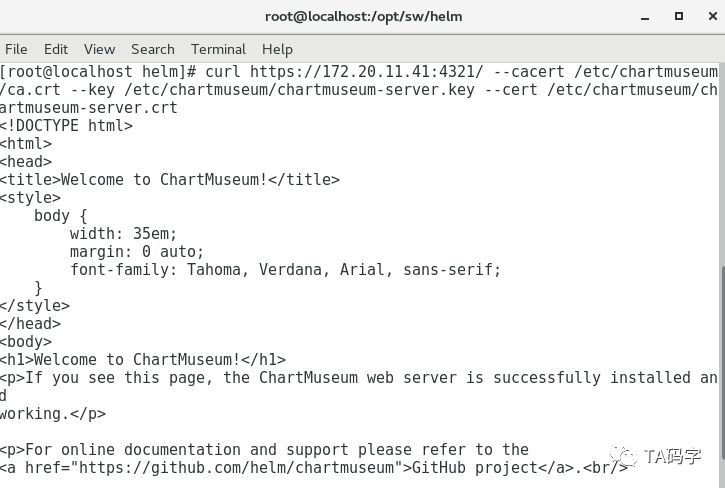The height and width of the screenshot is (488, 725).
Task: Open the Edit menu
Action: coord(55,49)
